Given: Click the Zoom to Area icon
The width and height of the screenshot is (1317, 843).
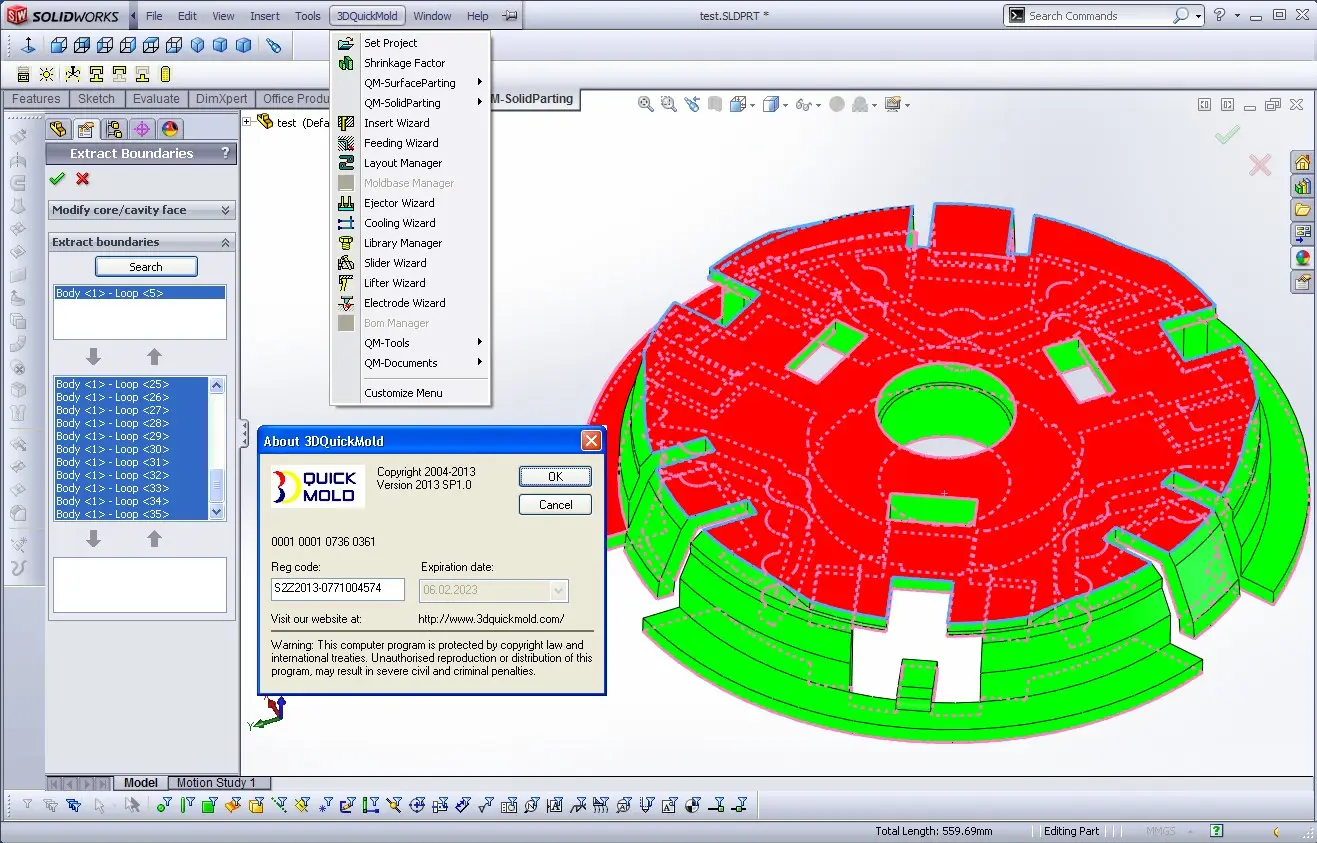Looking at the screenshot, I should (x=668, y=104).
